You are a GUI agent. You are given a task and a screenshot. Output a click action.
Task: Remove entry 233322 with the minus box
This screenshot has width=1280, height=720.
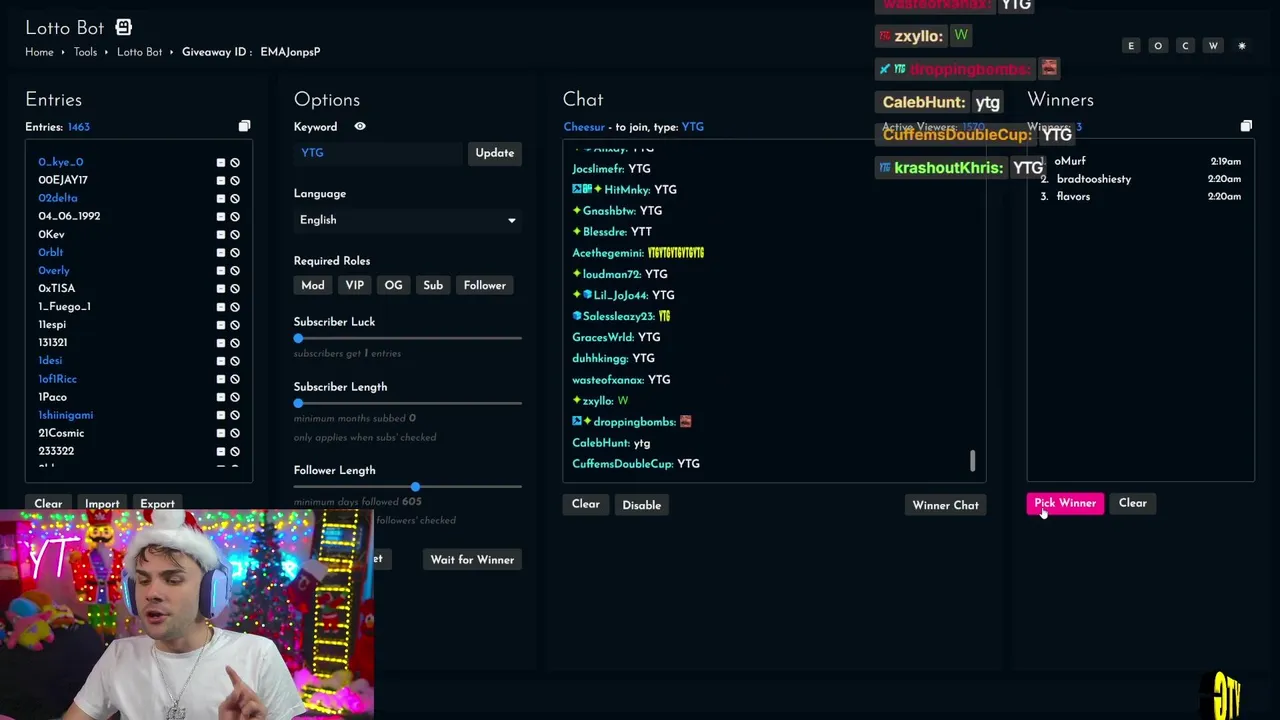tap(221, 451)
